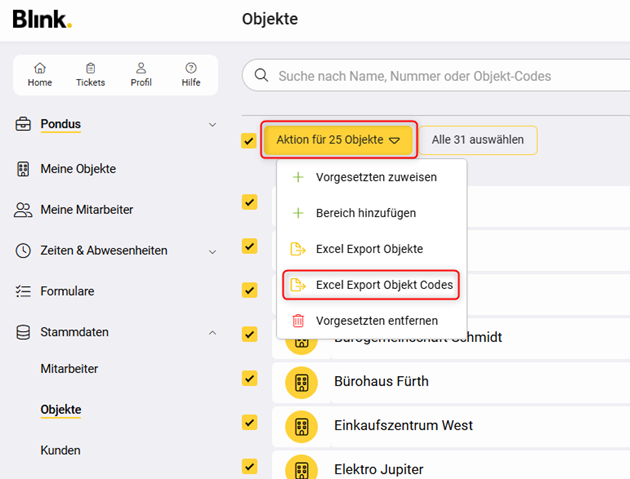The width and height of the screenshot is (630, 479).
Task: Click the Formulare checklist icon
Action: pyautogui.click(x=23, y=291)
